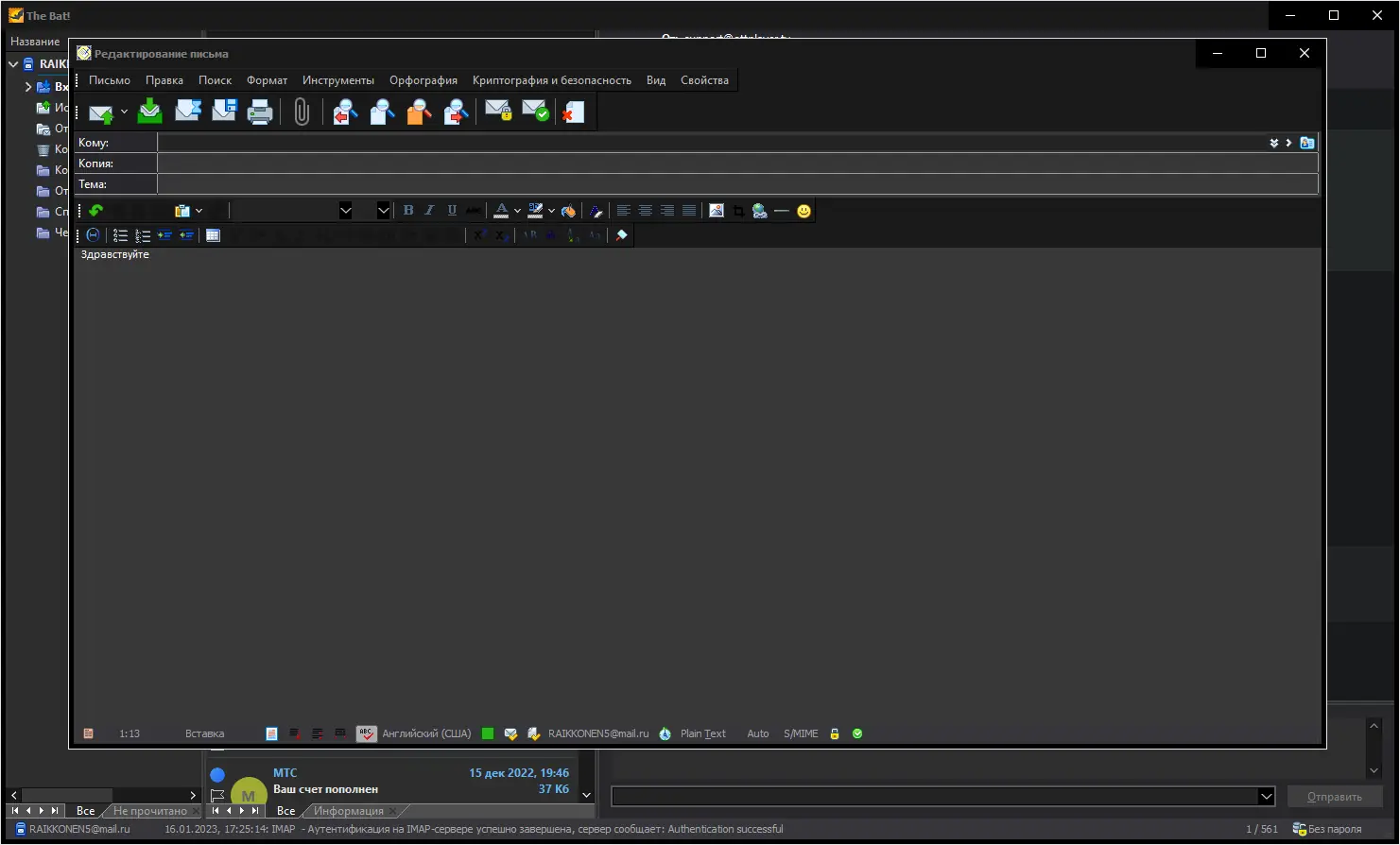1400x845 pixels.
Task: Click the bulleted list icon
Action: (x=121, y=235)
